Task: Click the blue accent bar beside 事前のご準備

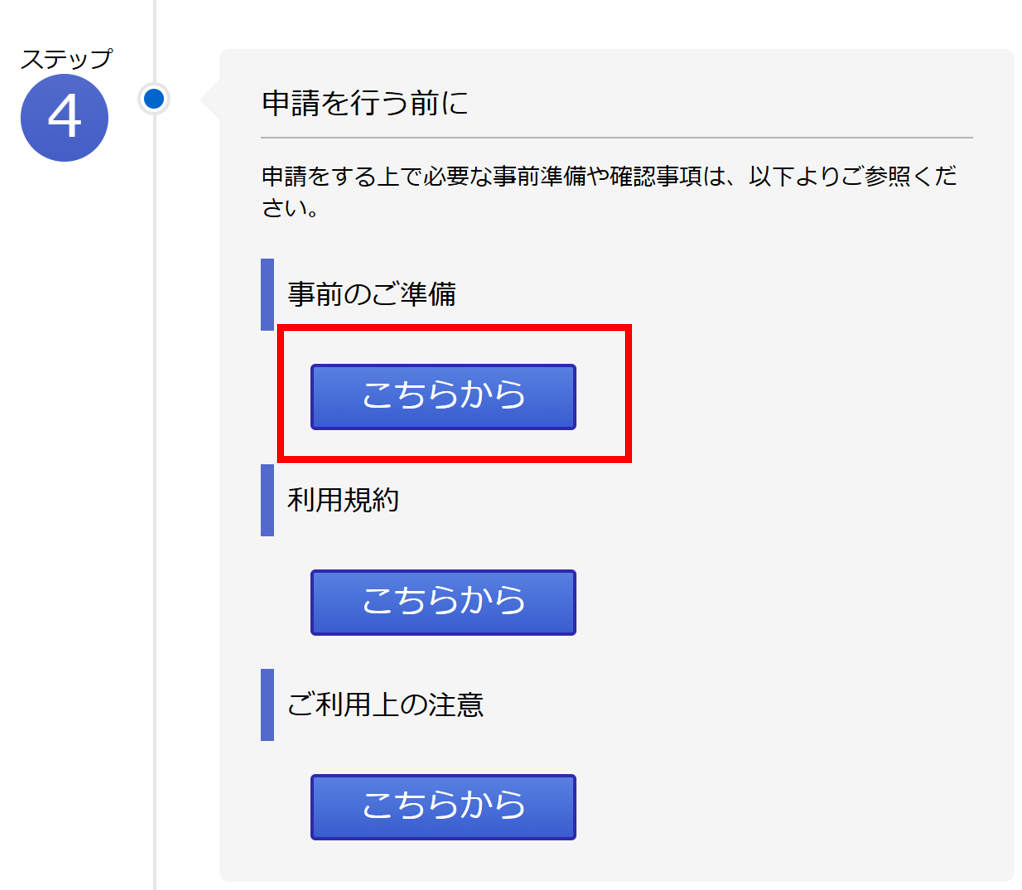Action: click(267, 294)
